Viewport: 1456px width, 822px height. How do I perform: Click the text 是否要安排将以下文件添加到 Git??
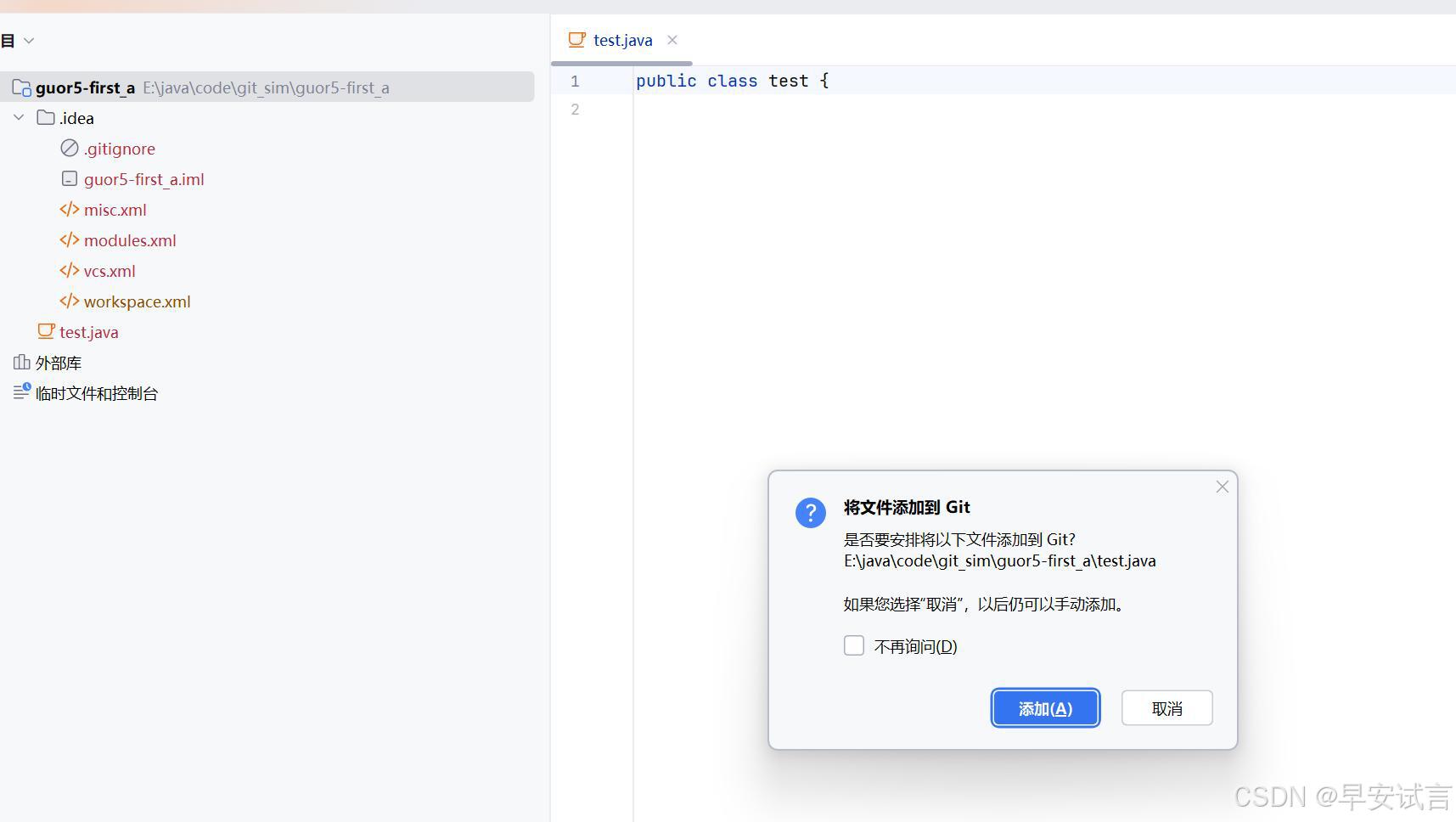coord(959,539)
